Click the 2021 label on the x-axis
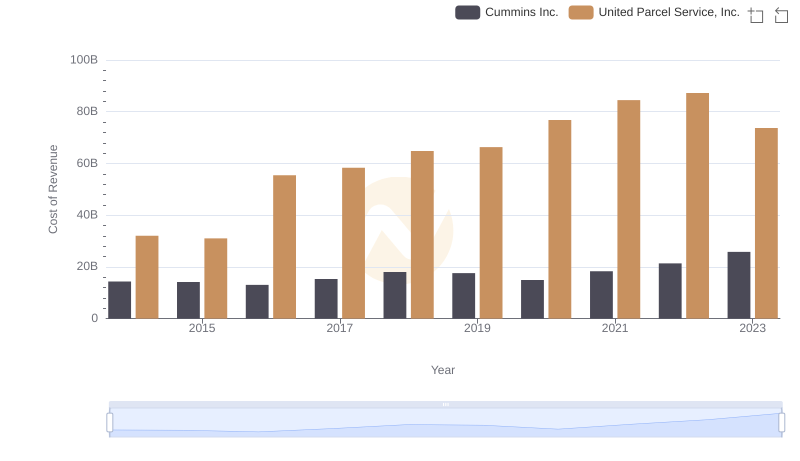Image resolution: width=800 pixels, height=461 pixels. [615, 328]
